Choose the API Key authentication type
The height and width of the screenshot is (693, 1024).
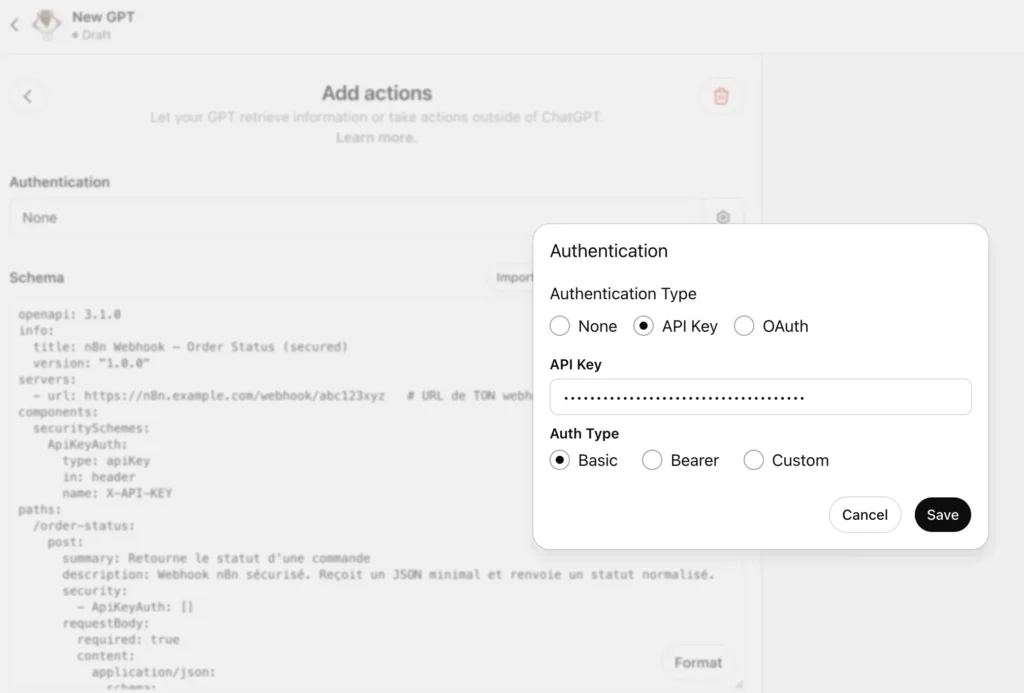[644, 326]
